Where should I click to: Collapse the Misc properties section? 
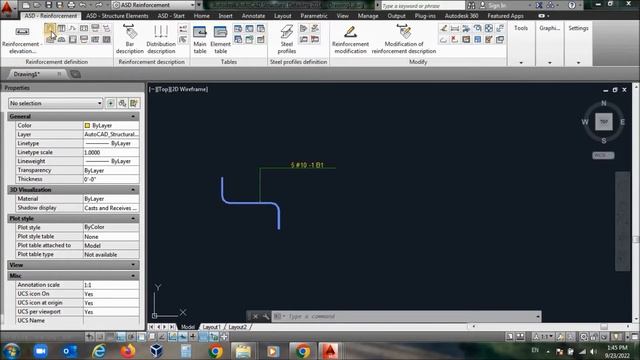[x=133, y=276]
